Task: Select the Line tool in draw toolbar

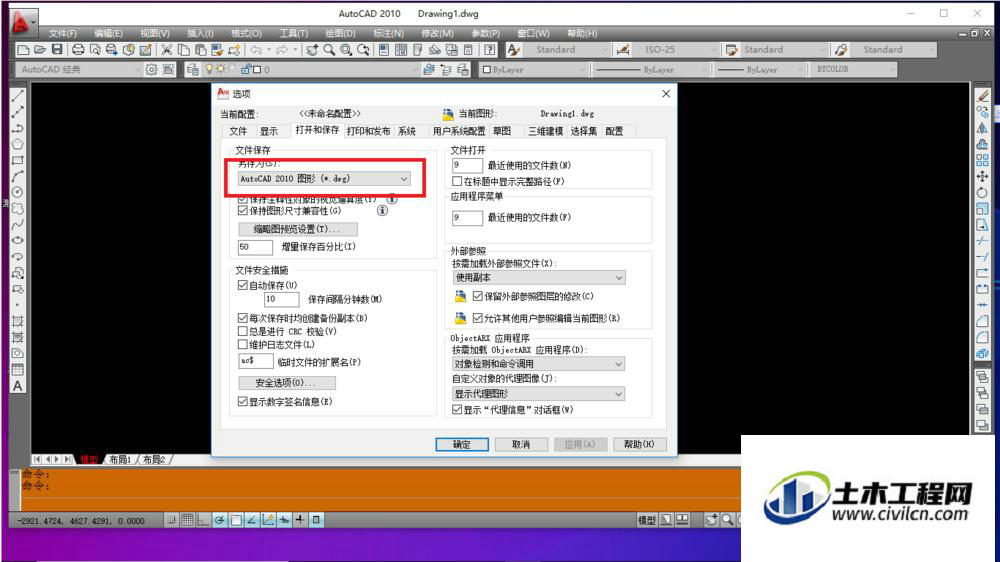Action: [x=18, y=96]
